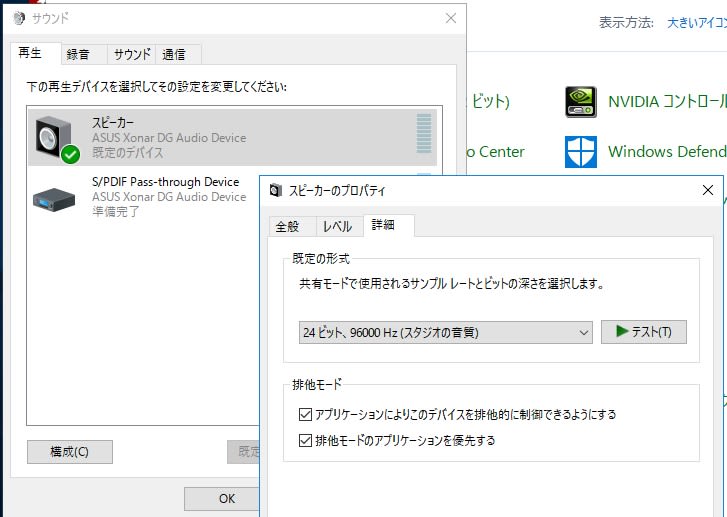This screenshot has width=727, height=517.
Task: Open the NVIDIA コントロール パネル link
Action: (668, 102)
